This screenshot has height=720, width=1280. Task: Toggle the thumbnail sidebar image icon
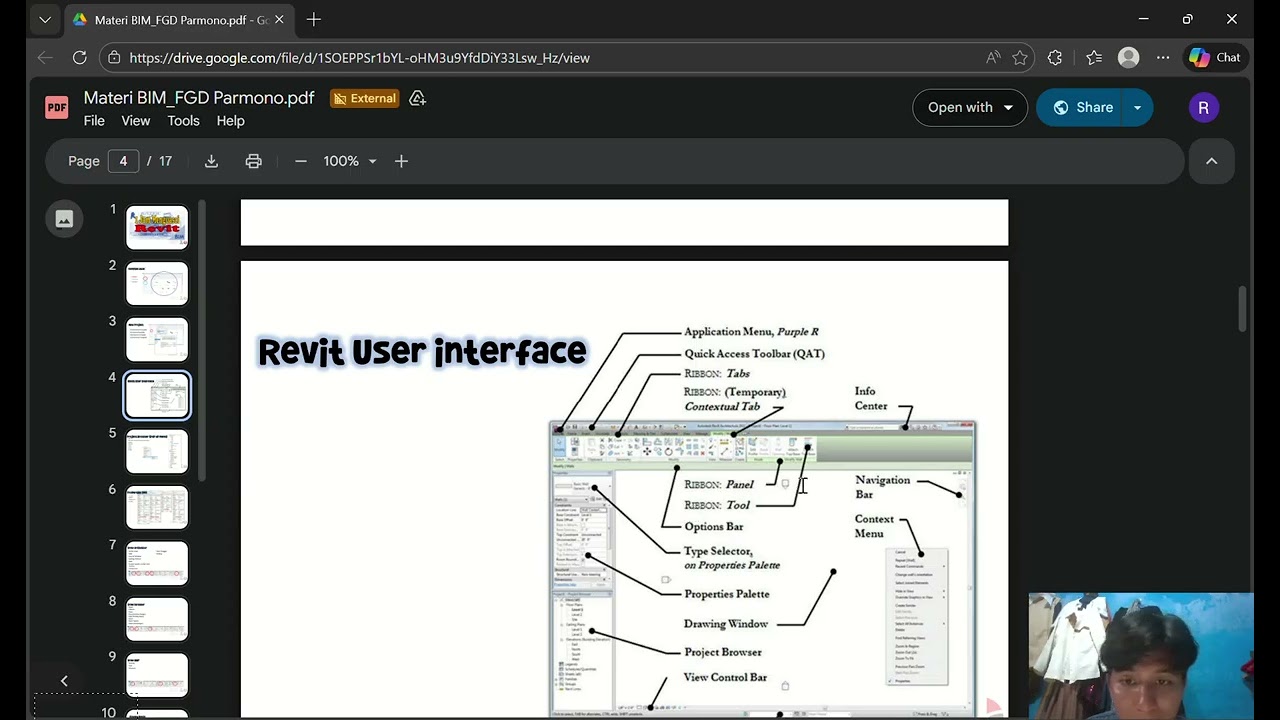[64, 219]
